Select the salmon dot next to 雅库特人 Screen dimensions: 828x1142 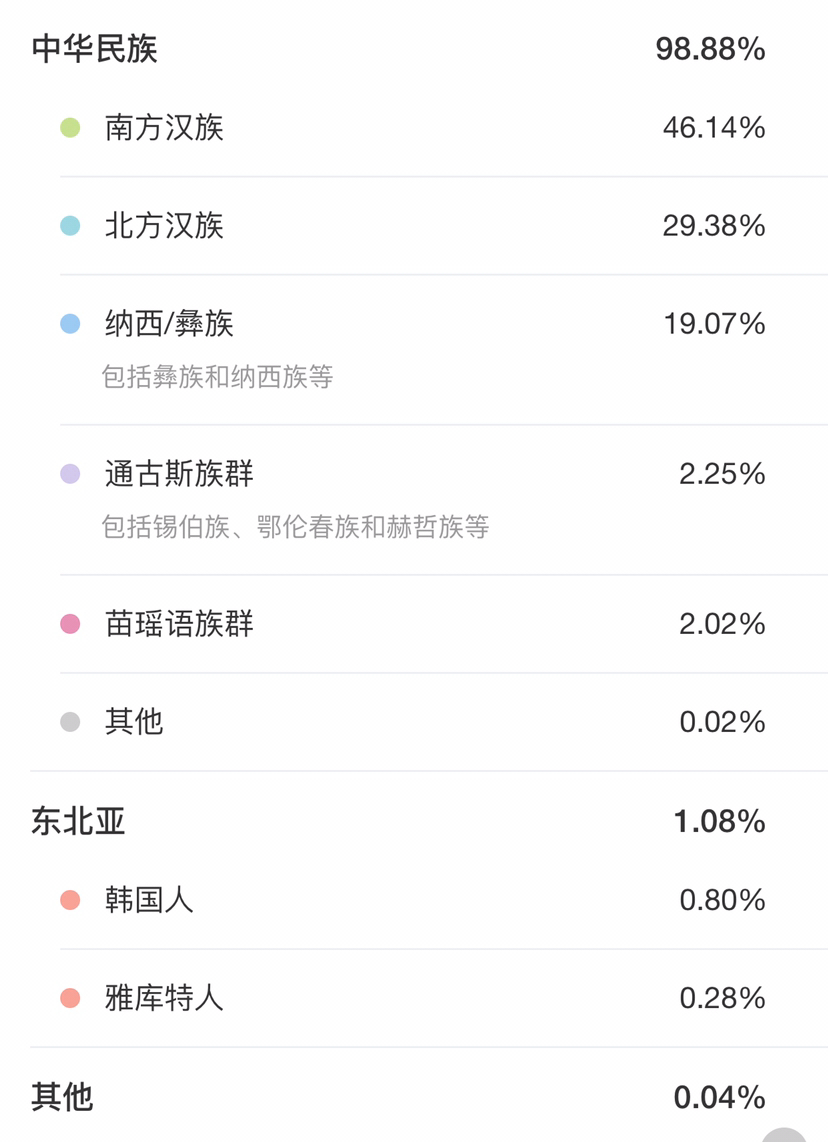tap(70, 998)
